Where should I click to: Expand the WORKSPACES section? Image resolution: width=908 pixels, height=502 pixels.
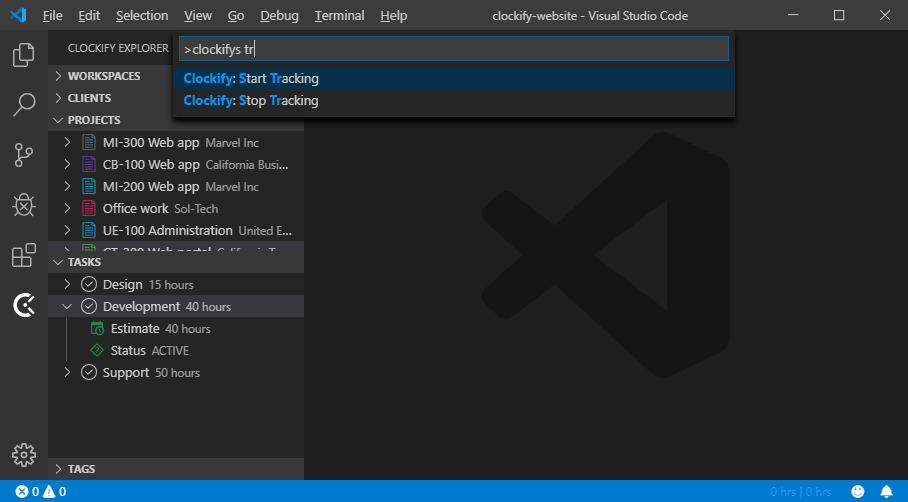point(58,76)
